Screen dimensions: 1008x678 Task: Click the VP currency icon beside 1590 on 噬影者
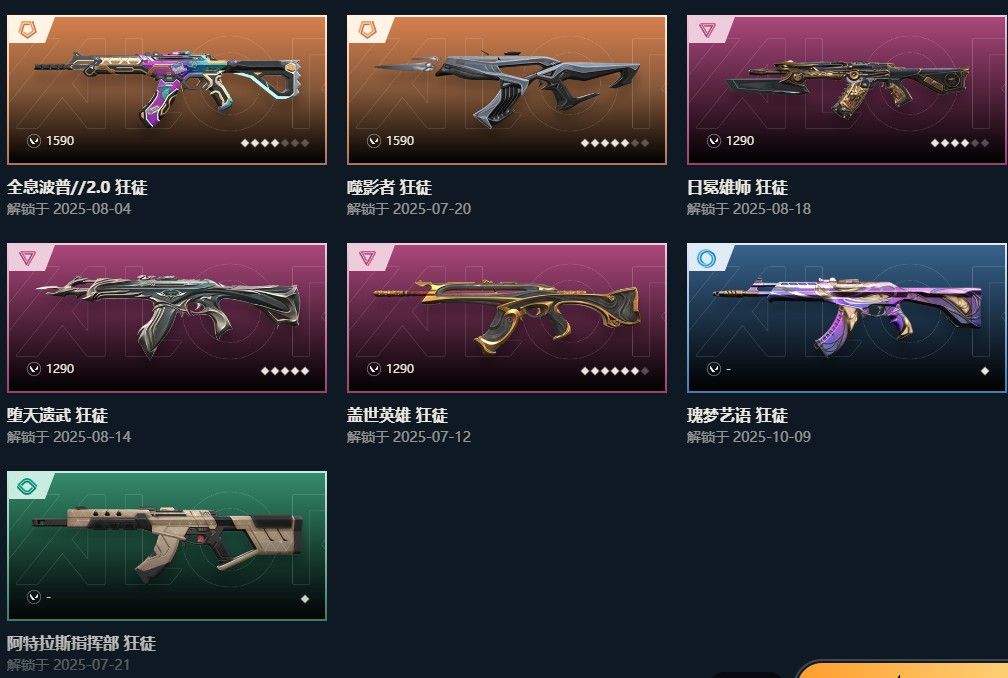pyautogui.click(x=374, y=141)
